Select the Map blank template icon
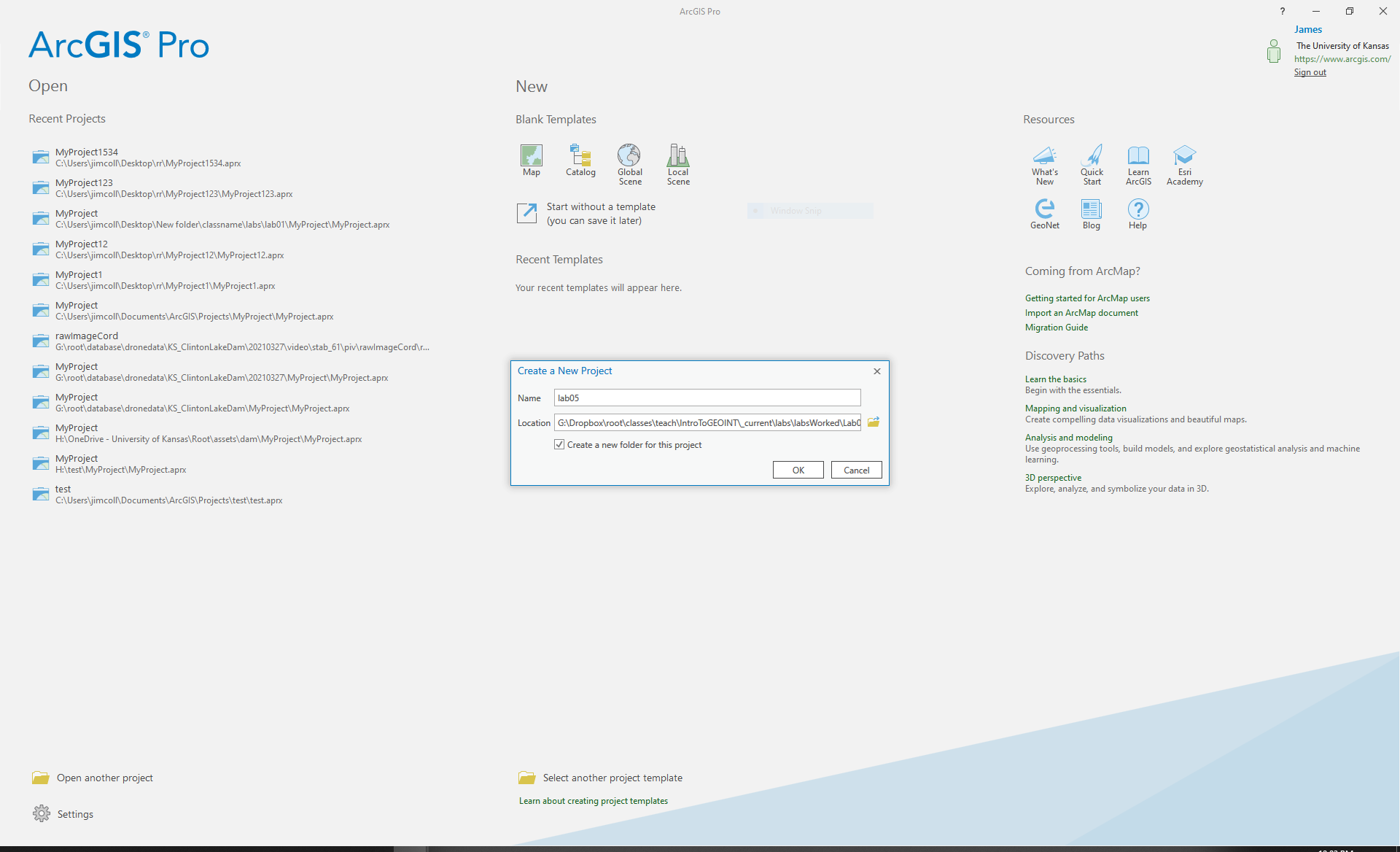 tap(532, 155)
